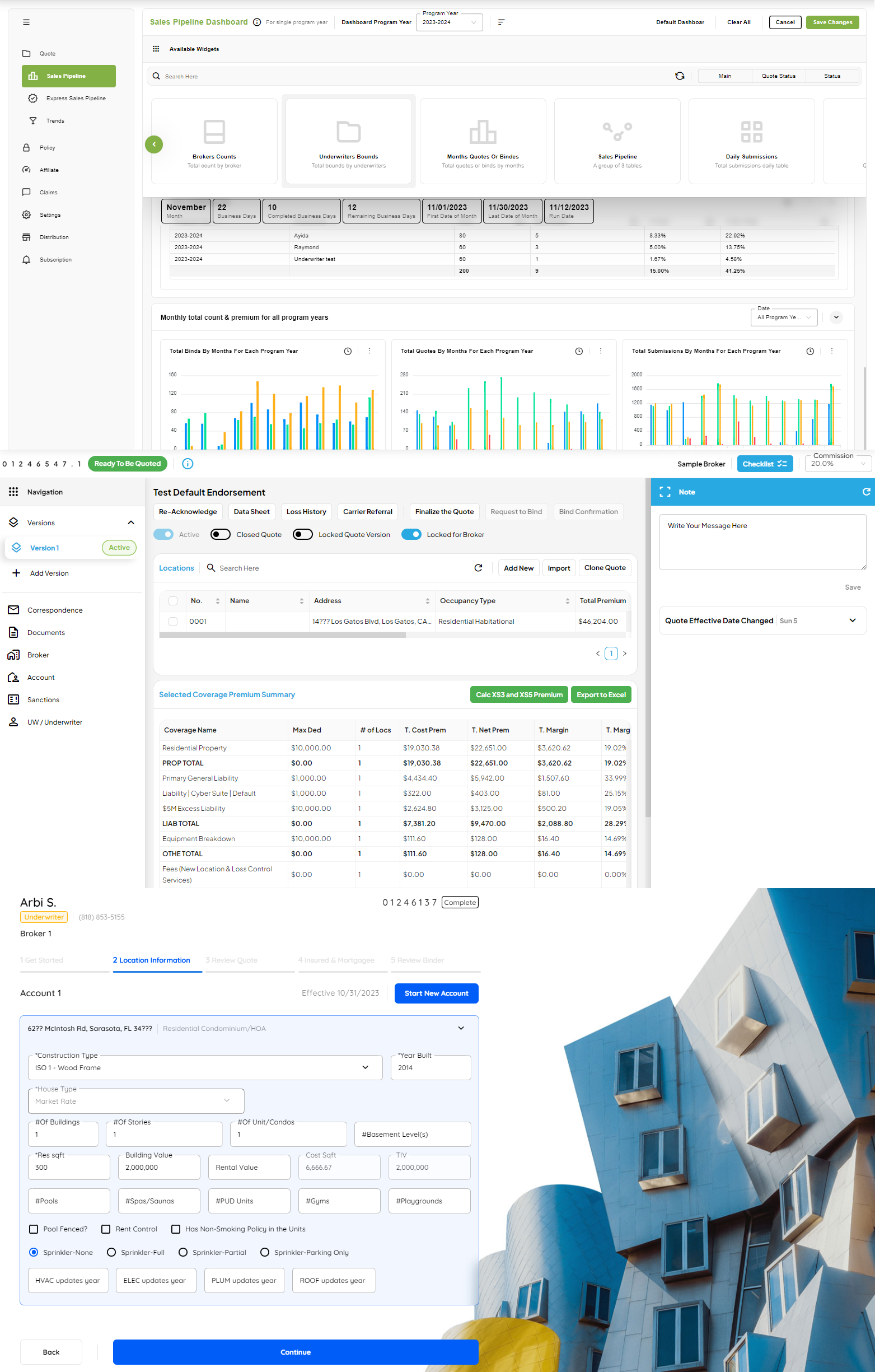
Task: Click the hamburger menu icon in sidebar
Action: tap(26, 22)
